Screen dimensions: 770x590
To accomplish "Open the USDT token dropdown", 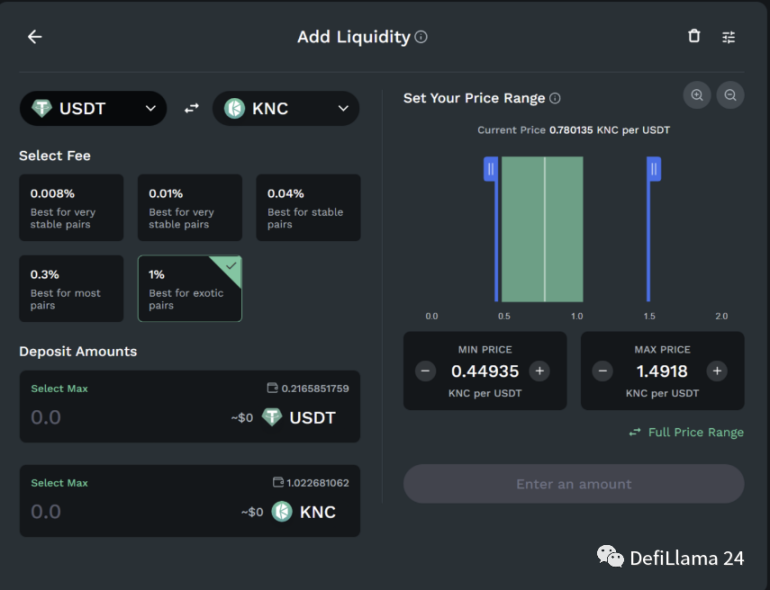I will pyautogui.click(x=93, y=109).
